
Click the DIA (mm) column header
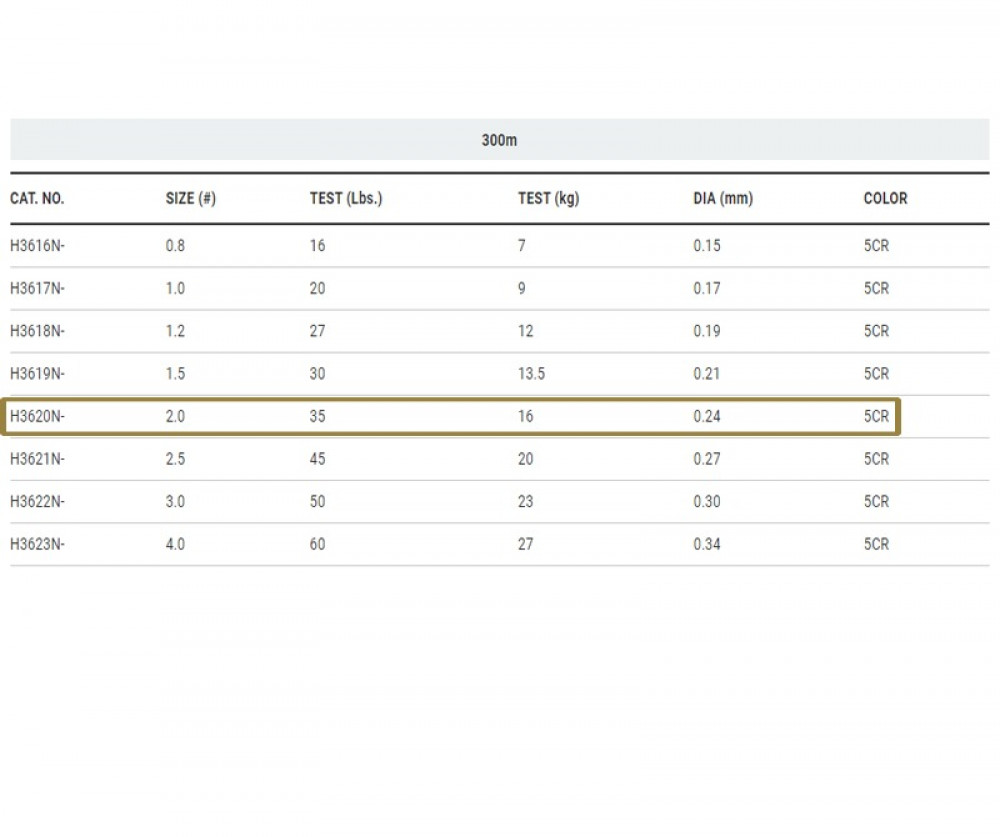coord(723,198)
